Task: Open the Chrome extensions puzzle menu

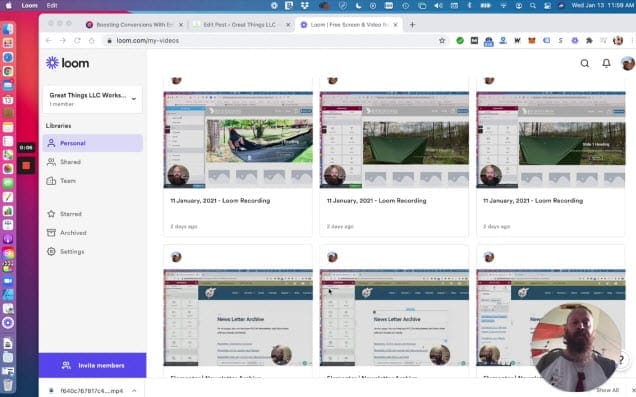Action: click(x=589, y=41)
